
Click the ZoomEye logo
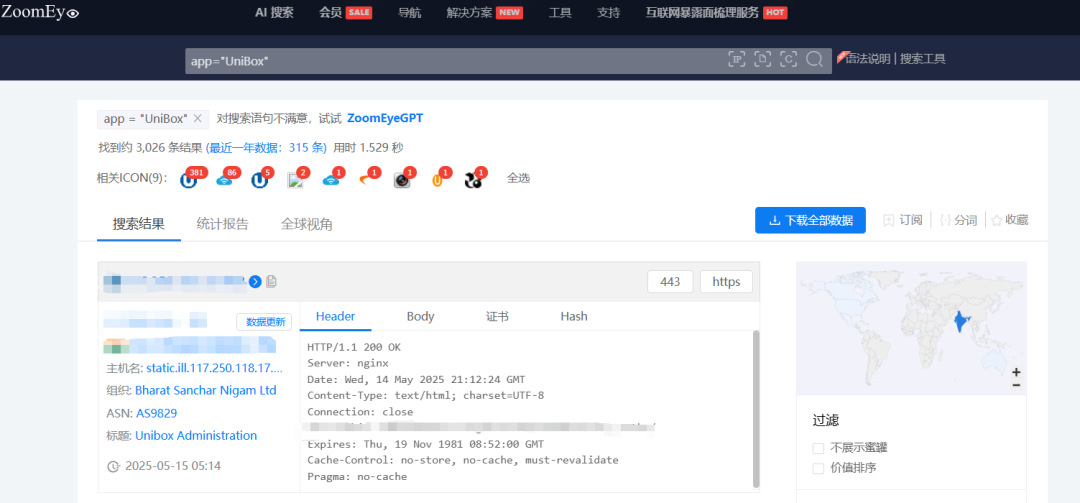pos(40,12)
